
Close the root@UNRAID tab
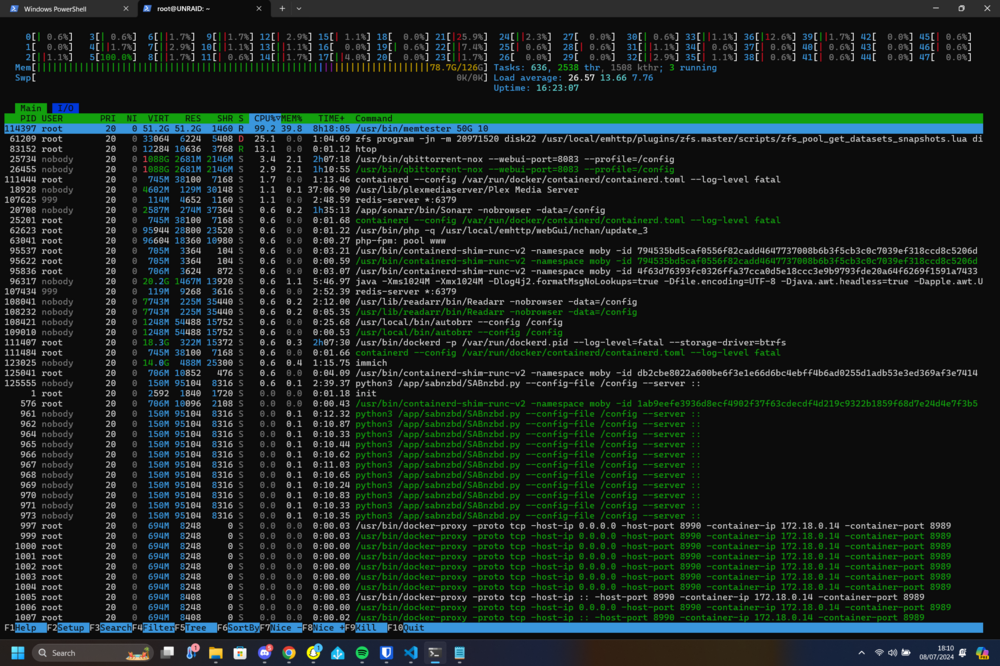click(x=258, y=9)
